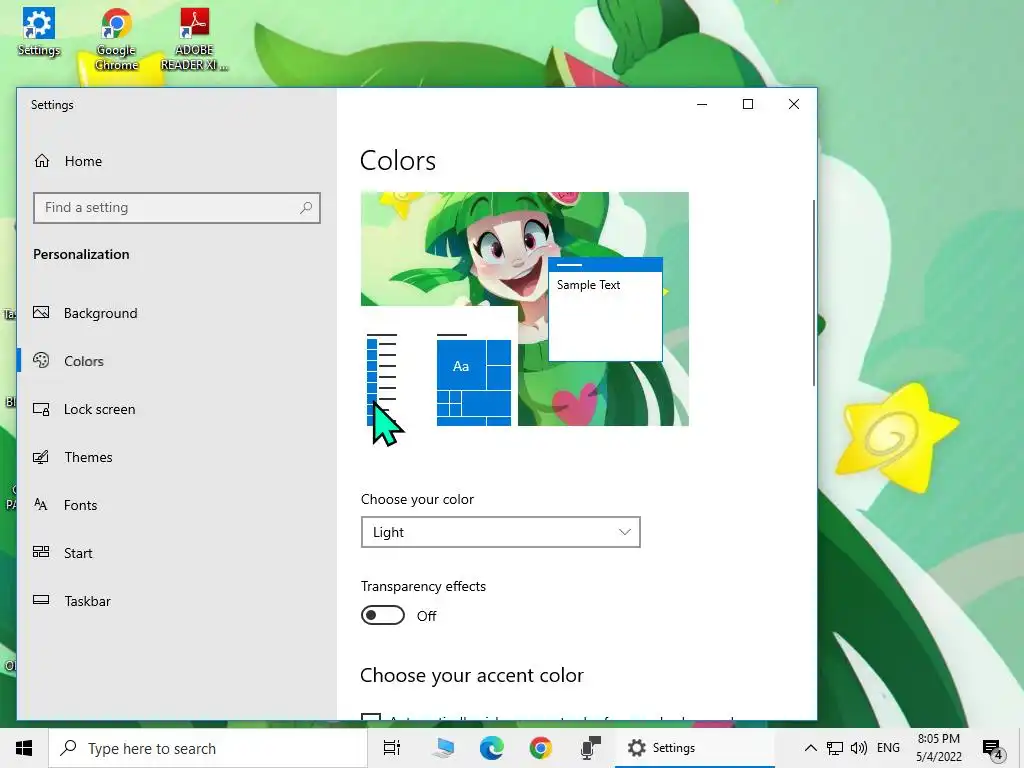Screen dimensions: 1024x768
Task: Show hidden system tray icons
Action: click(x=810, y=748)
